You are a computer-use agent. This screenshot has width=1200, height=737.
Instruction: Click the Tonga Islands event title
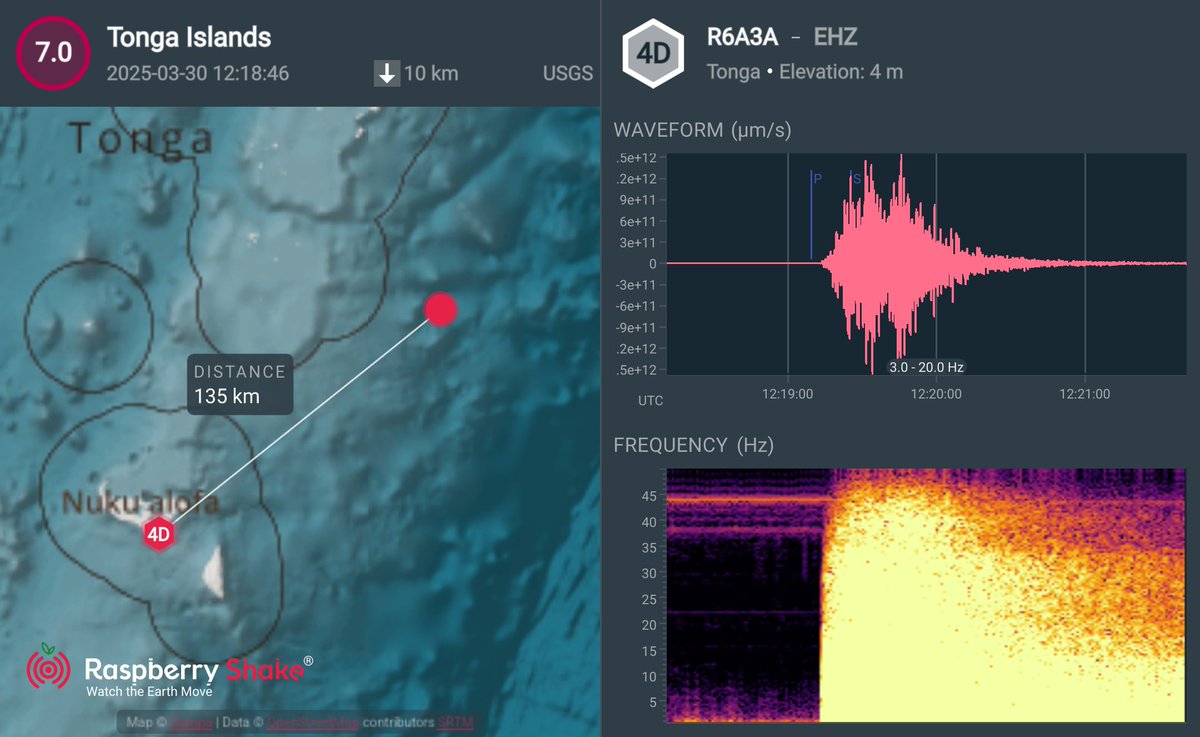189,38
